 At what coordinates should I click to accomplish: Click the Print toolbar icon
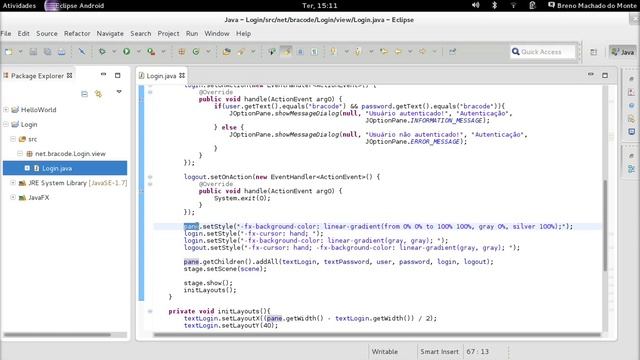[61, 52]
